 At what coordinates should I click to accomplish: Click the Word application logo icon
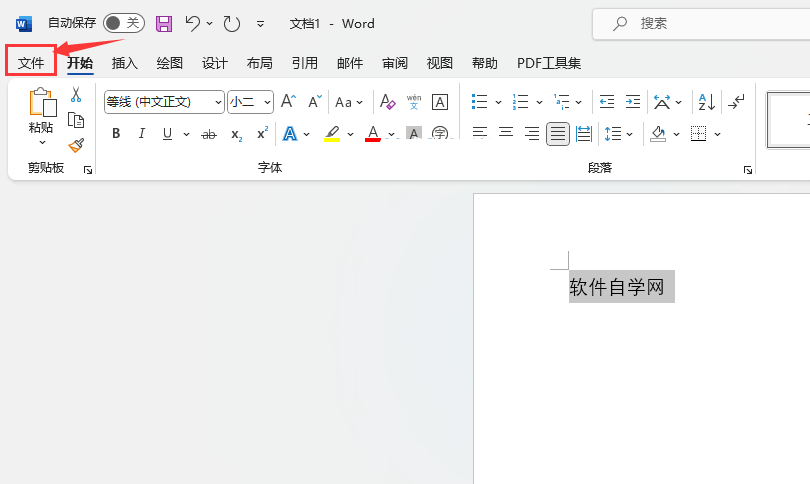(x=24, y=24)
